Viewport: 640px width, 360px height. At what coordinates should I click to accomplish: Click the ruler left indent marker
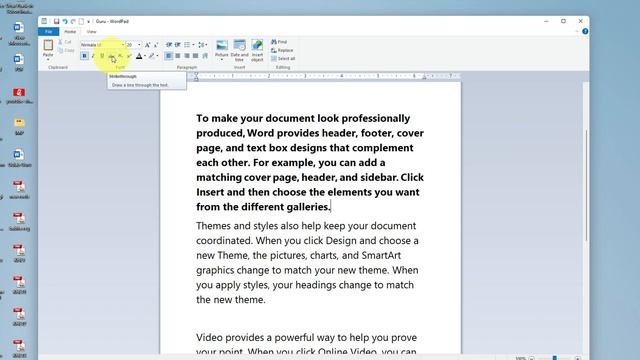pyautogui.click(x=196, y=76)
